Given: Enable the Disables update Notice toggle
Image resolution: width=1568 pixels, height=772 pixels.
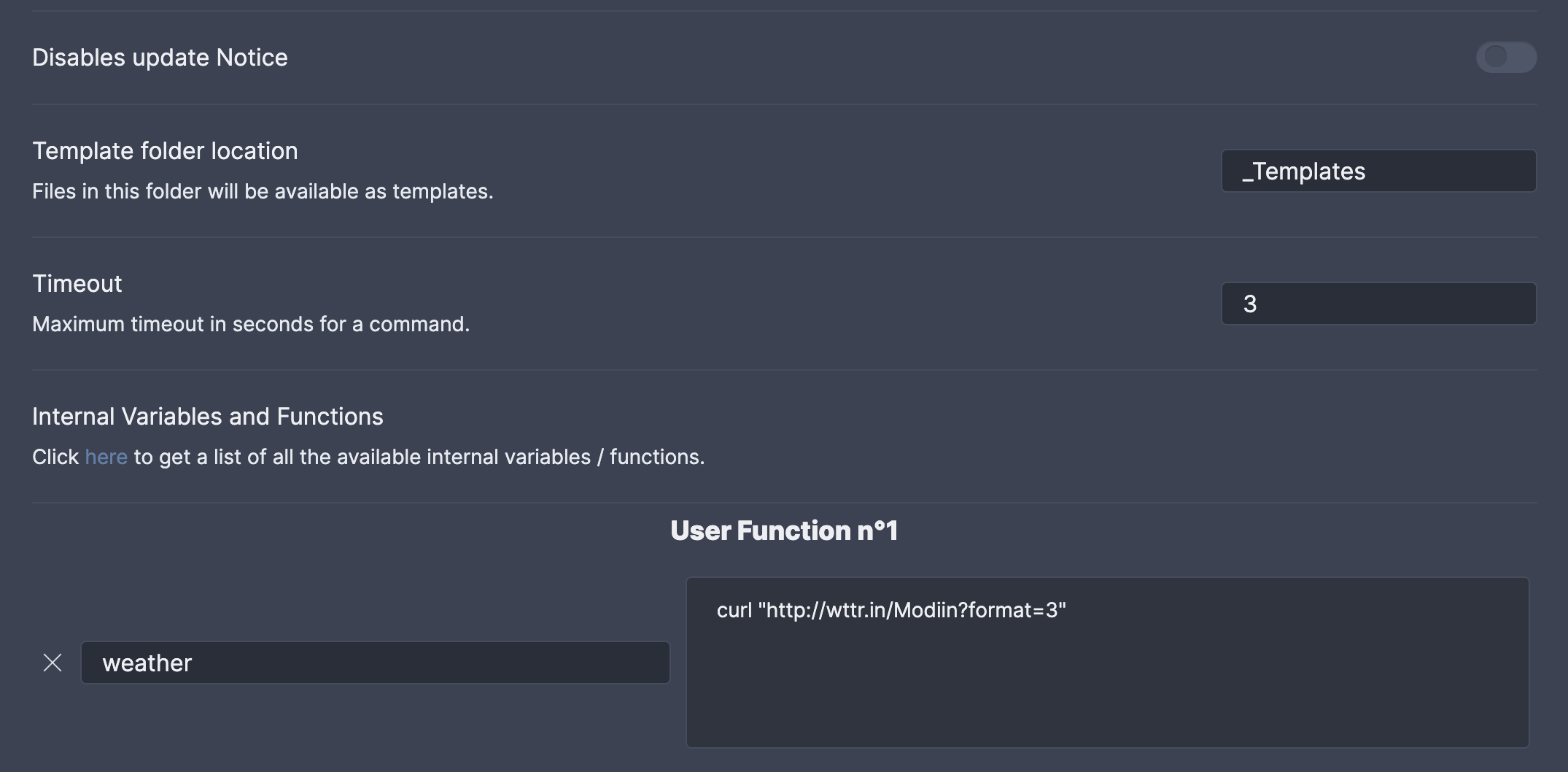Looking at the screenshot, I should 1507,56.
